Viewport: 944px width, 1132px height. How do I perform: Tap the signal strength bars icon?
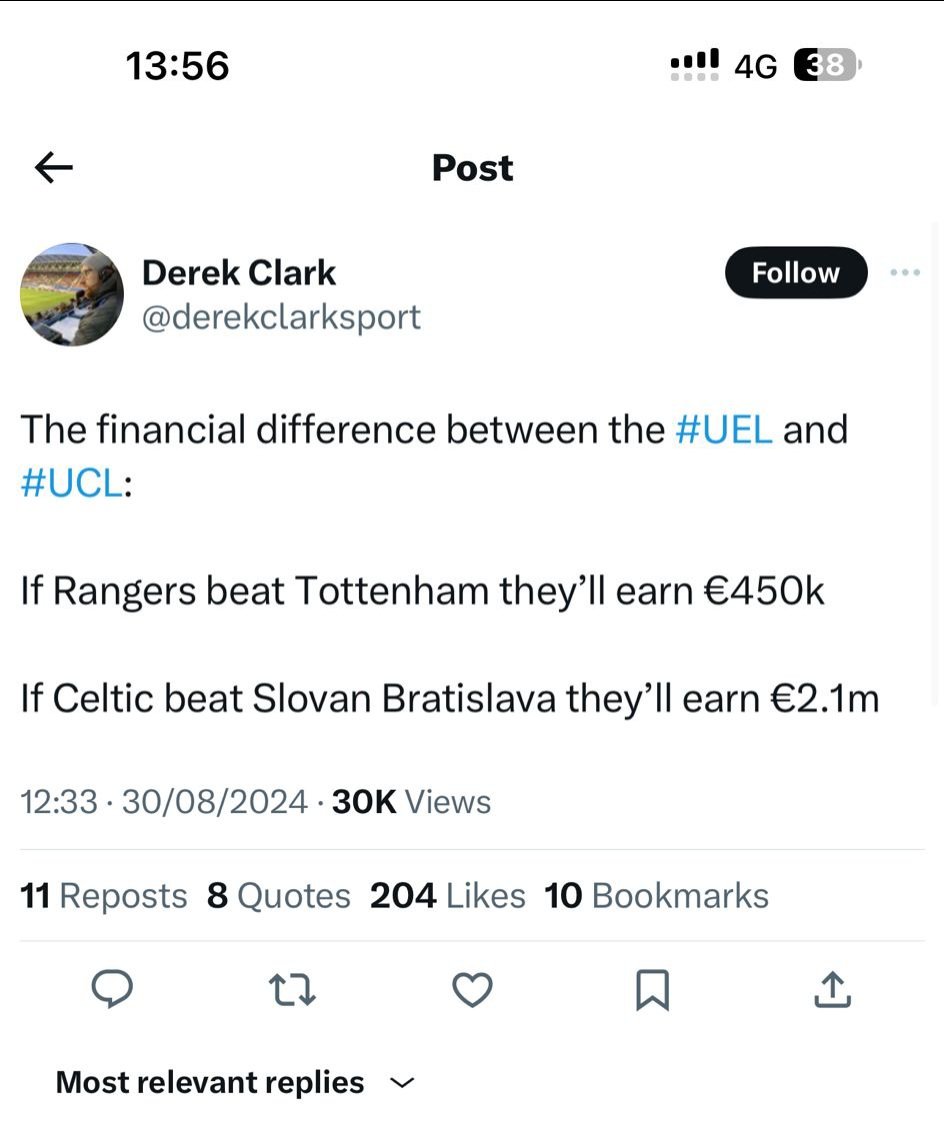click(x=694, y=66)
